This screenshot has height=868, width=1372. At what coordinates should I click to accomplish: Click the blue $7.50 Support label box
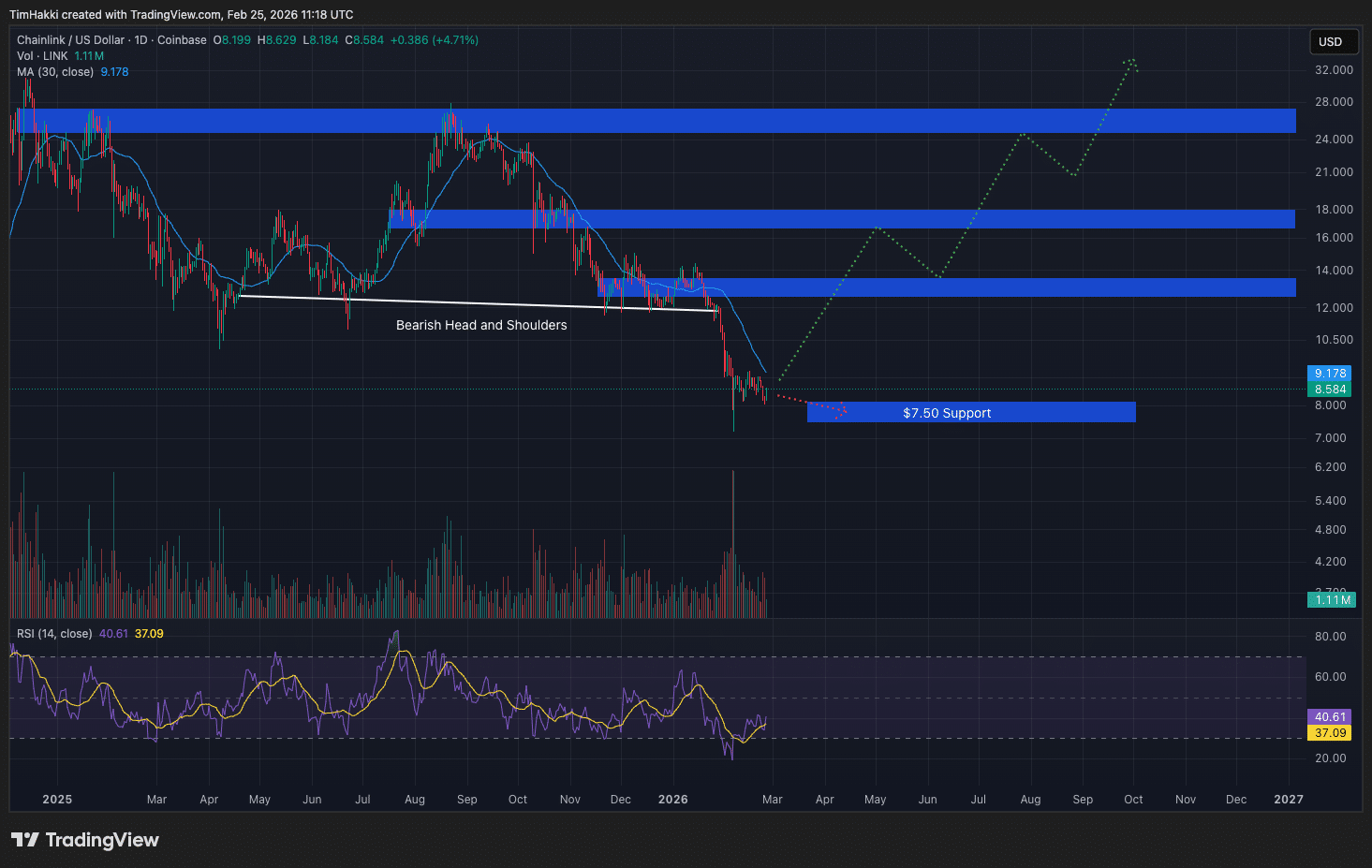pos(947,412)
